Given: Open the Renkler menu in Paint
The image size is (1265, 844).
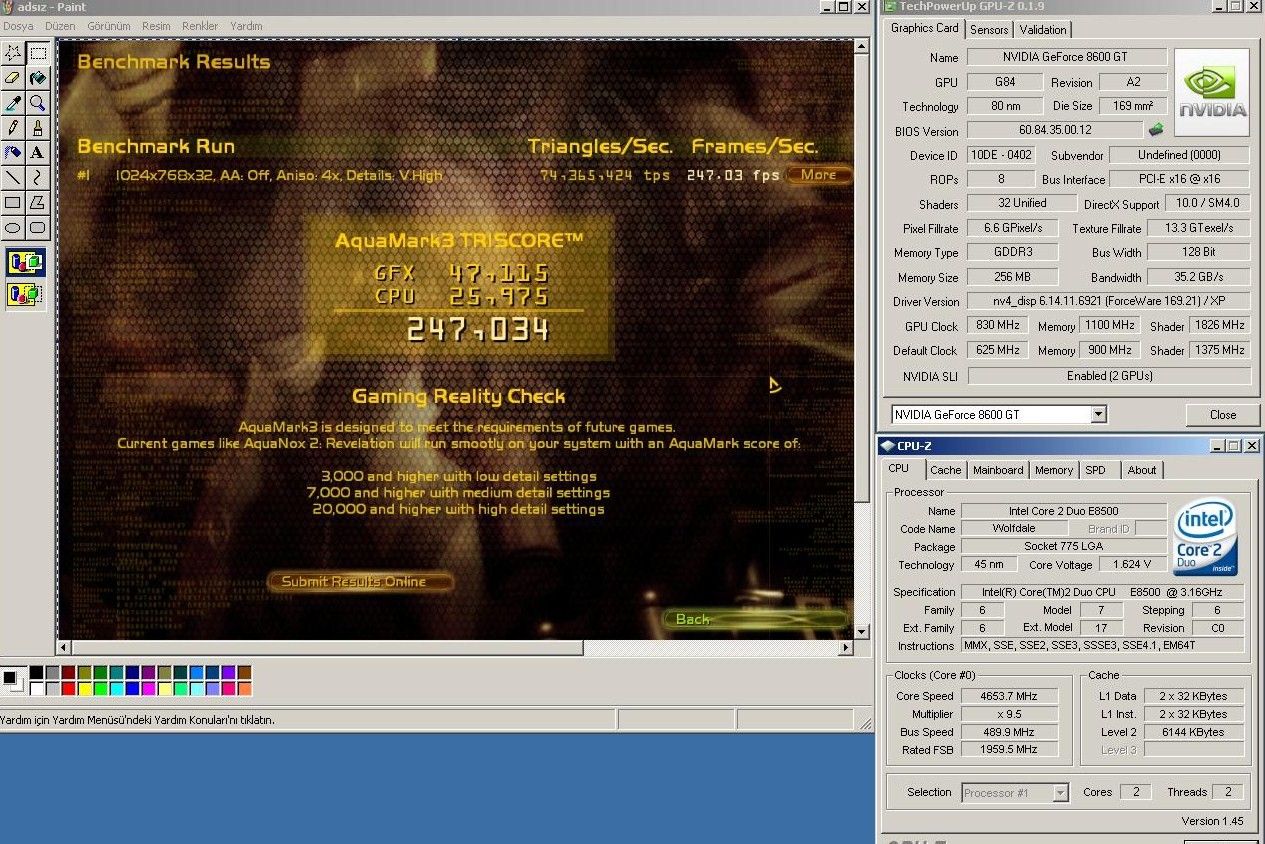Looking at the screenshot, I should tap(200, 26).
